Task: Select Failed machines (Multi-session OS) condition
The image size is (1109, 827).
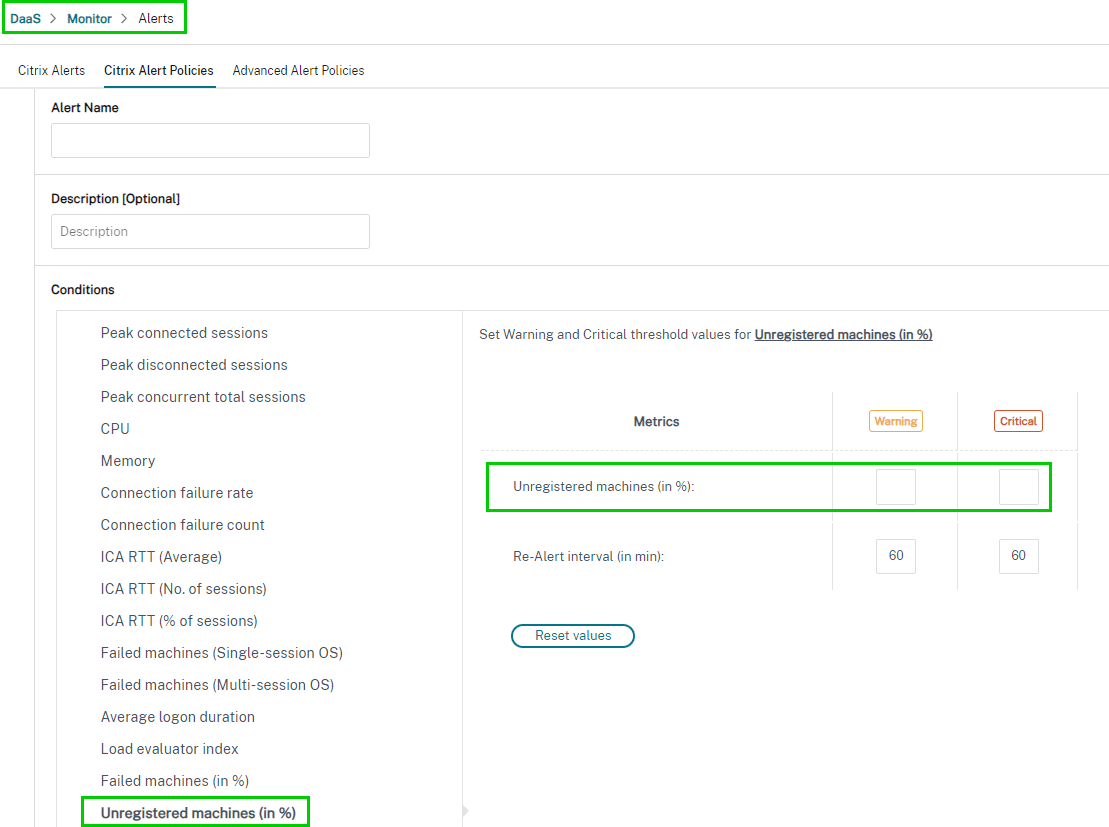Action: 217,684
